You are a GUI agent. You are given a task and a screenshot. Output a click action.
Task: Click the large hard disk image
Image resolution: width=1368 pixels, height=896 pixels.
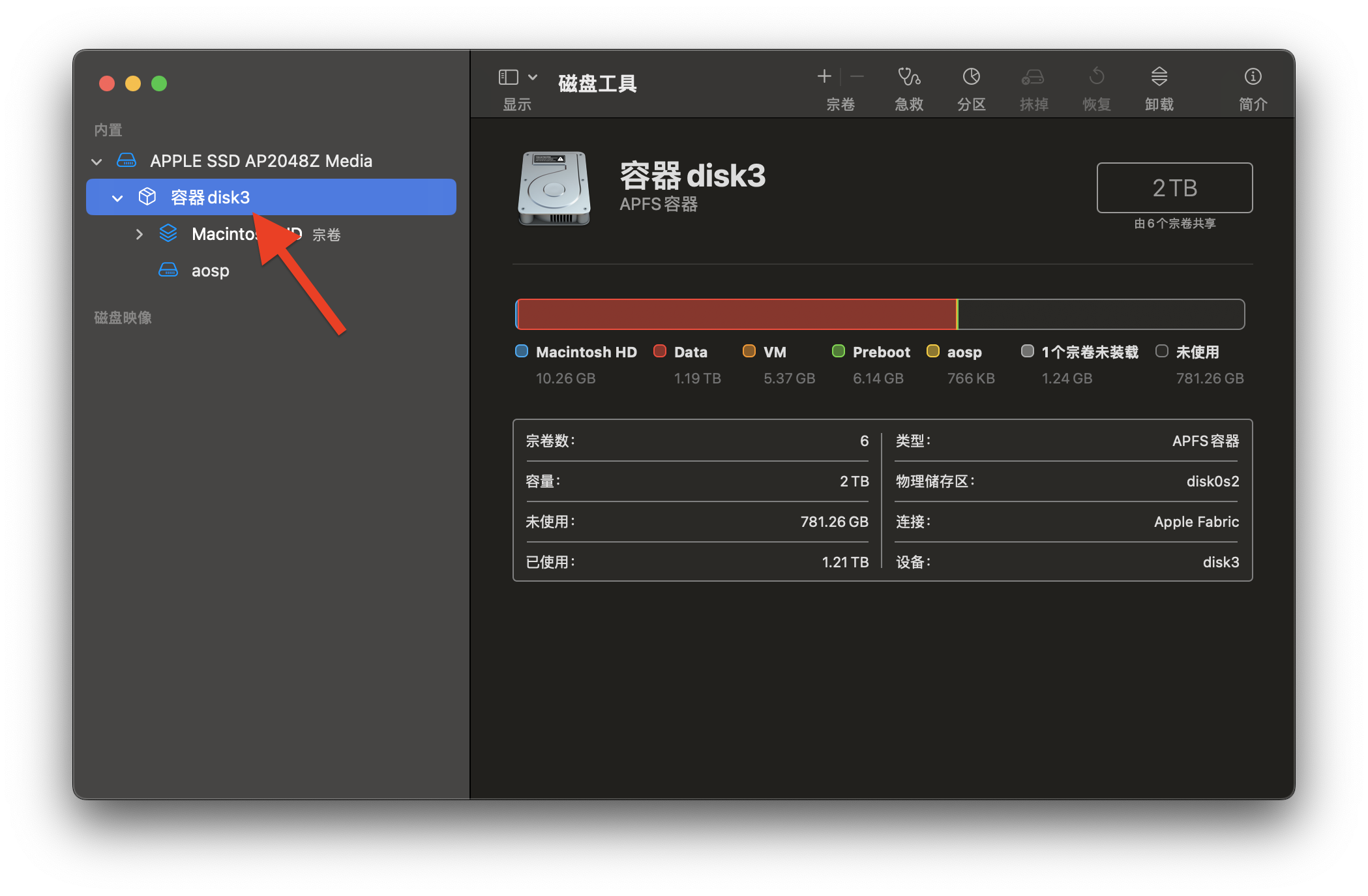click(x=554, y=188)
